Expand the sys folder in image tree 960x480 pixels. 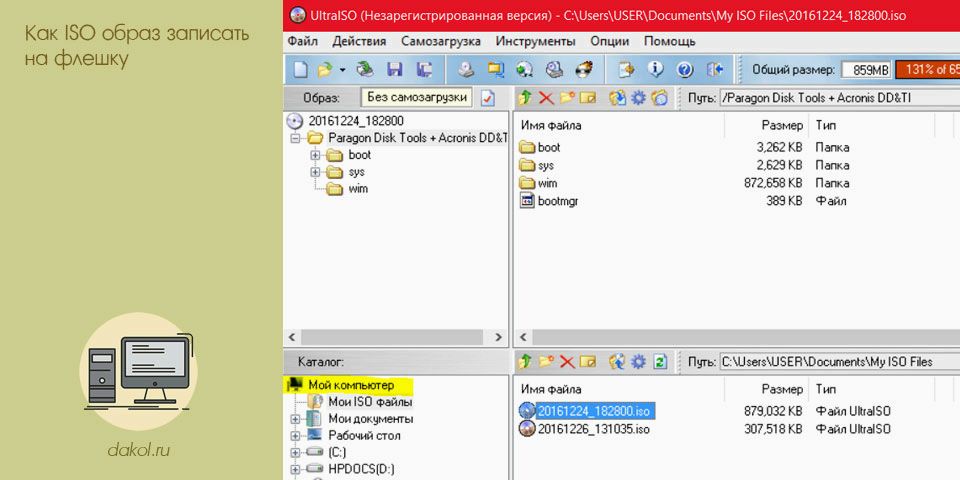(x=315, y=173)
